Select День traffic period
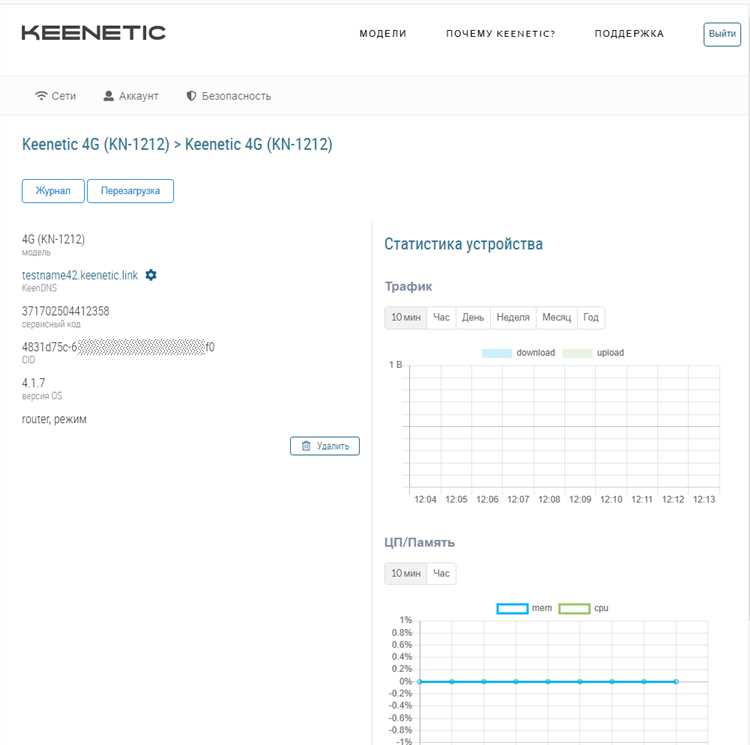Viewport: 750px width, 745px height. click(x=473, y=317)
